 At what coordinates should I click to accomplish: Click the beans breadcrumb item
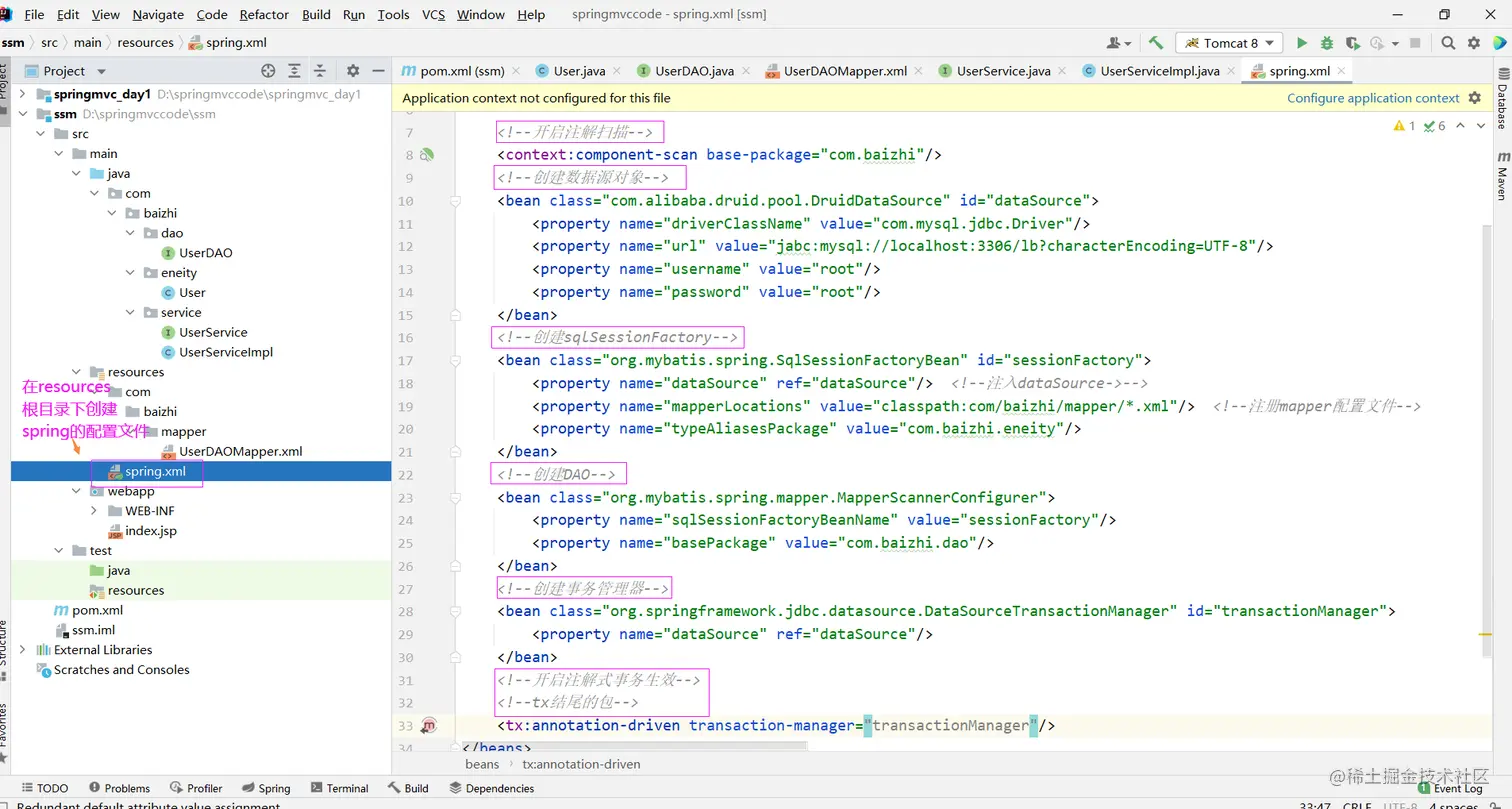pyautogui.click(x=482, y=764)
